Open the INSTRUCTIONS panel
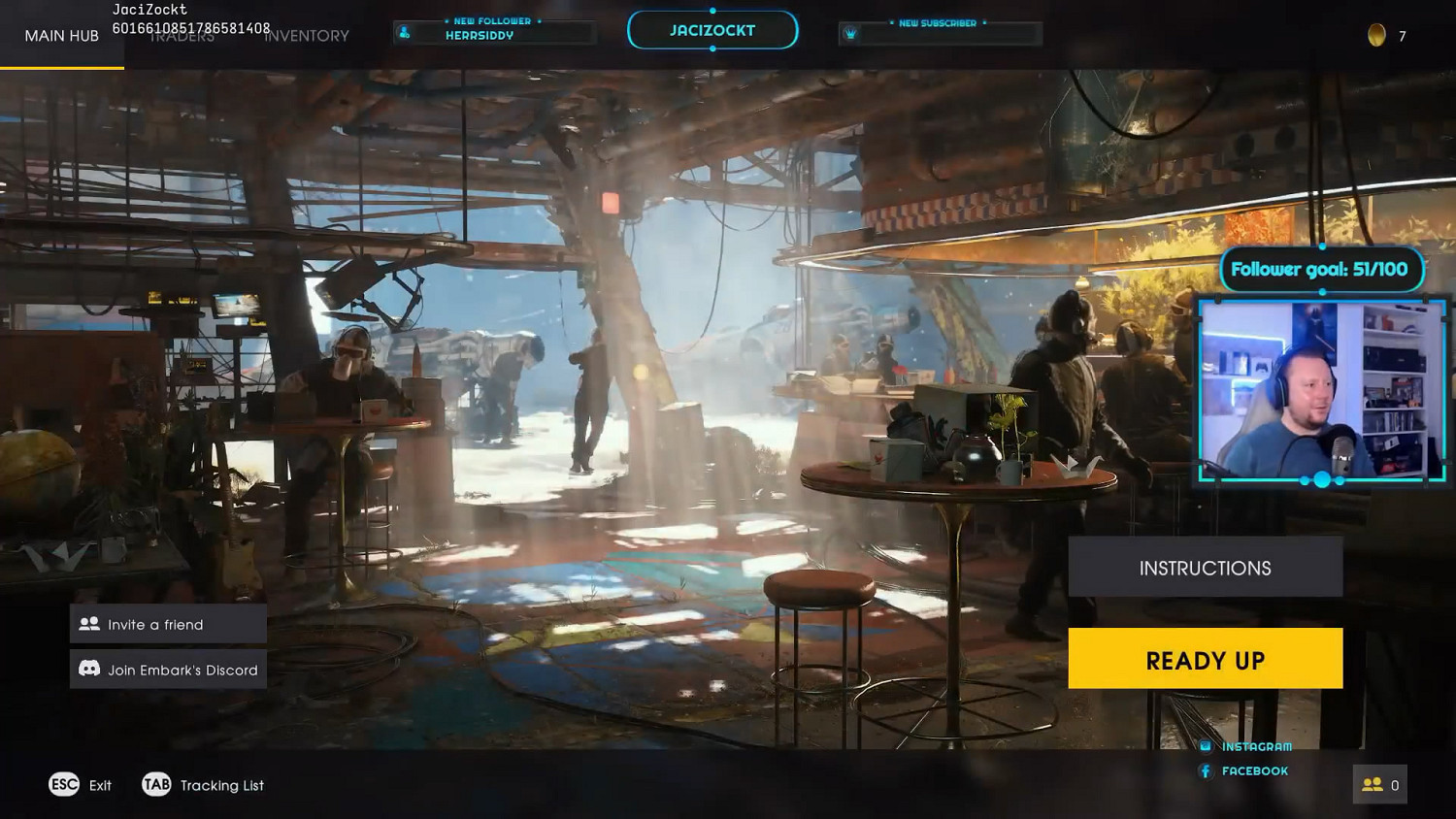The image size is (1456, 819). [x=1205, y=568]
